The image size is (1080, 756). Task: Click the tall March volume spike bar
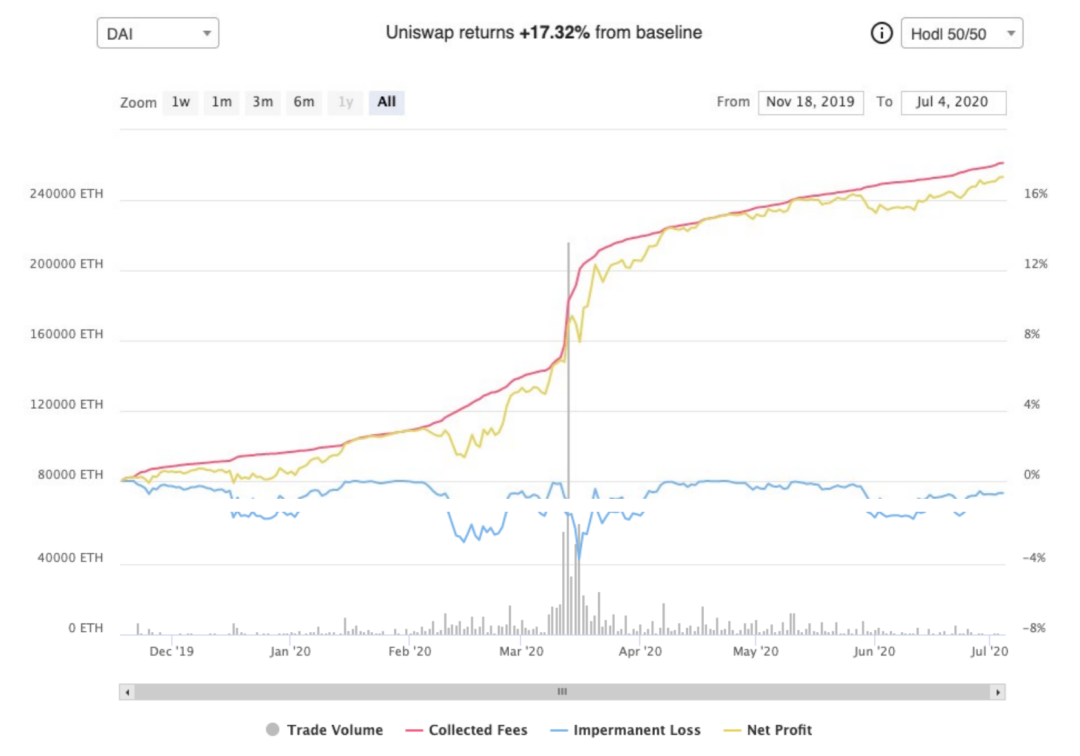point(569,438)
